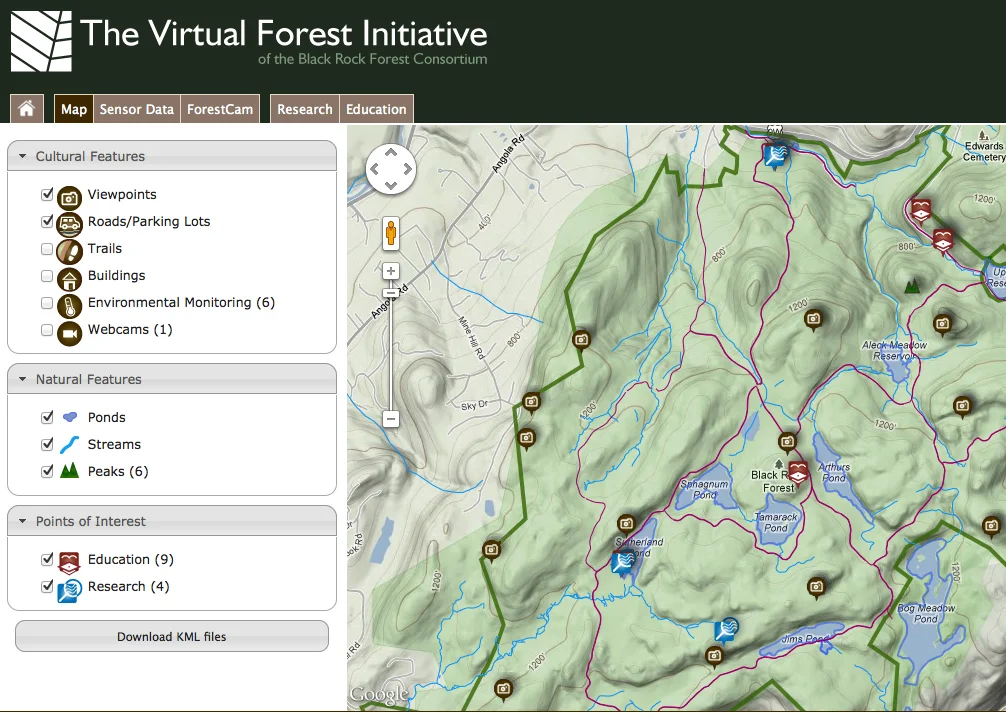Click the Research magnifier legend icon

pos(69,590)
